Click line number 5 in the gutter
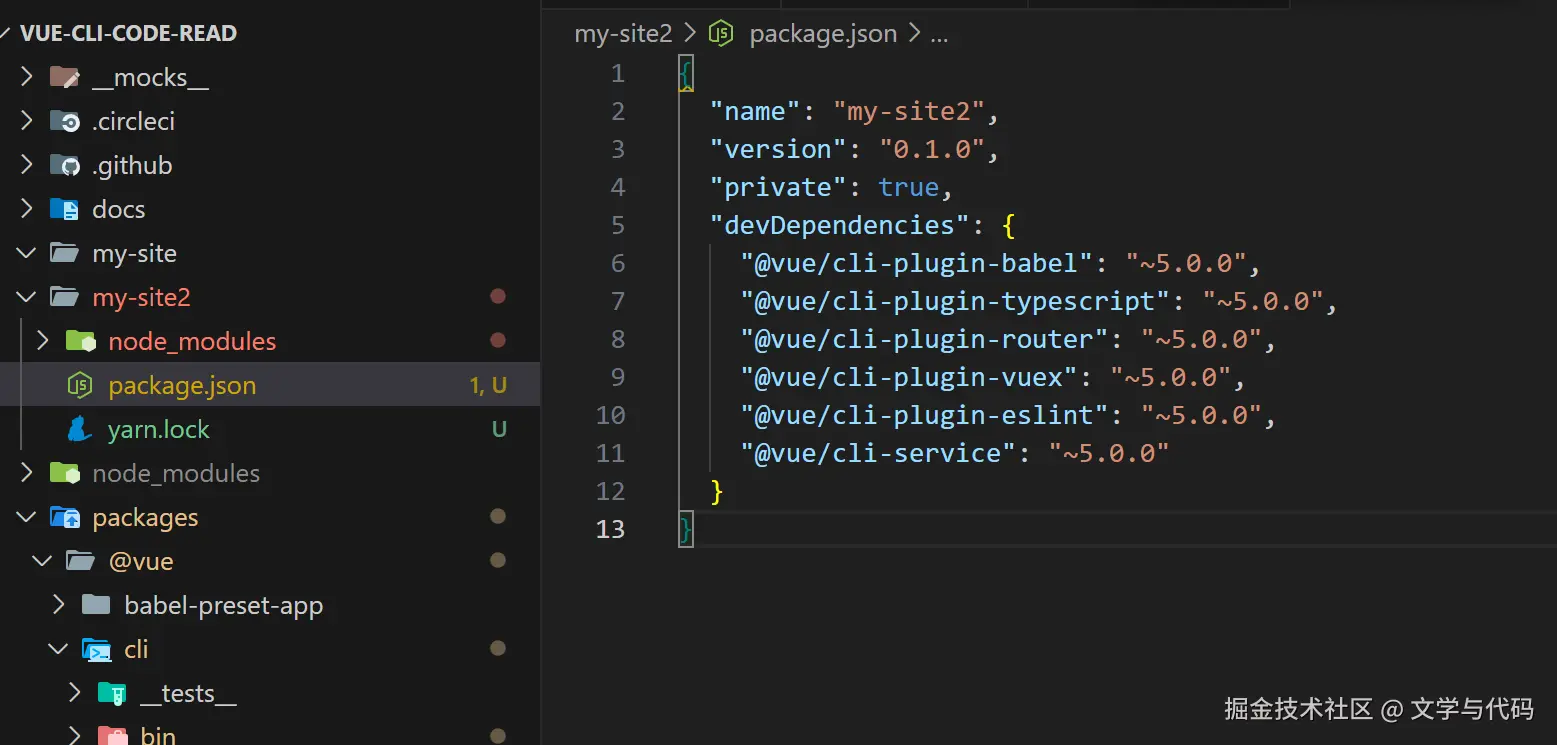The width and height of the screenshot is (1557, 745). [x=617, y=225]
